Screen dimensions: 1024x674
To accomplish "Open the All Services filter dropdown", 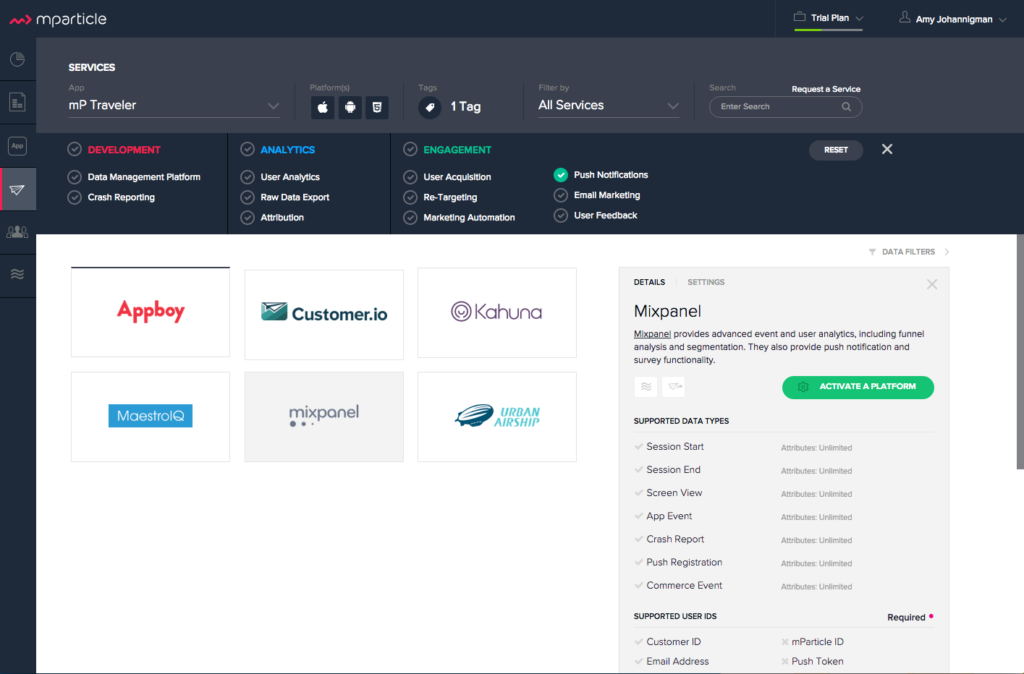I will coord(609,106).
